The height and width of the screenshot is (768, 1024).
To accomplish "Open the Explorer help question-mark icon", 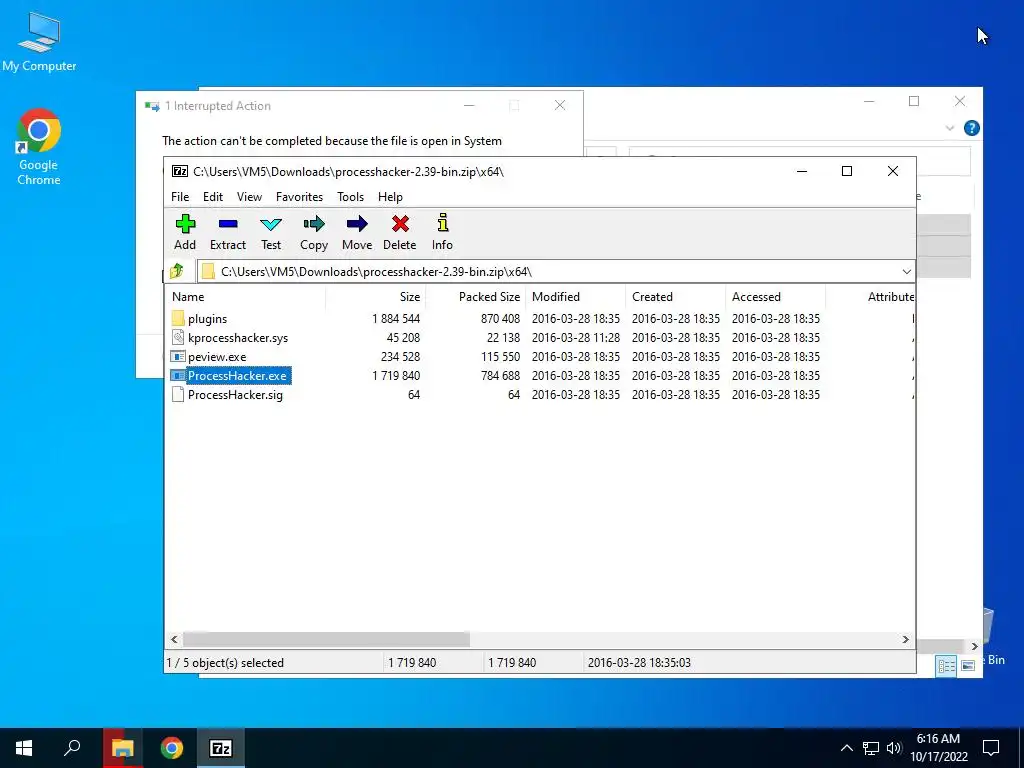I will point(972,128).
